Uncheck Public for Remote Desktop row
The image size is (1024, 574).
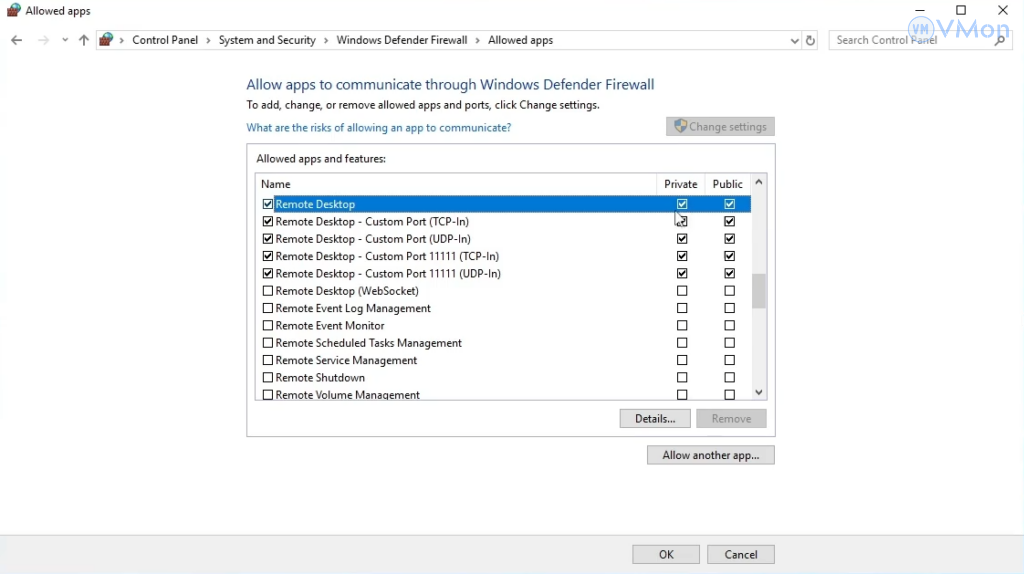click(x=729, y=204)
